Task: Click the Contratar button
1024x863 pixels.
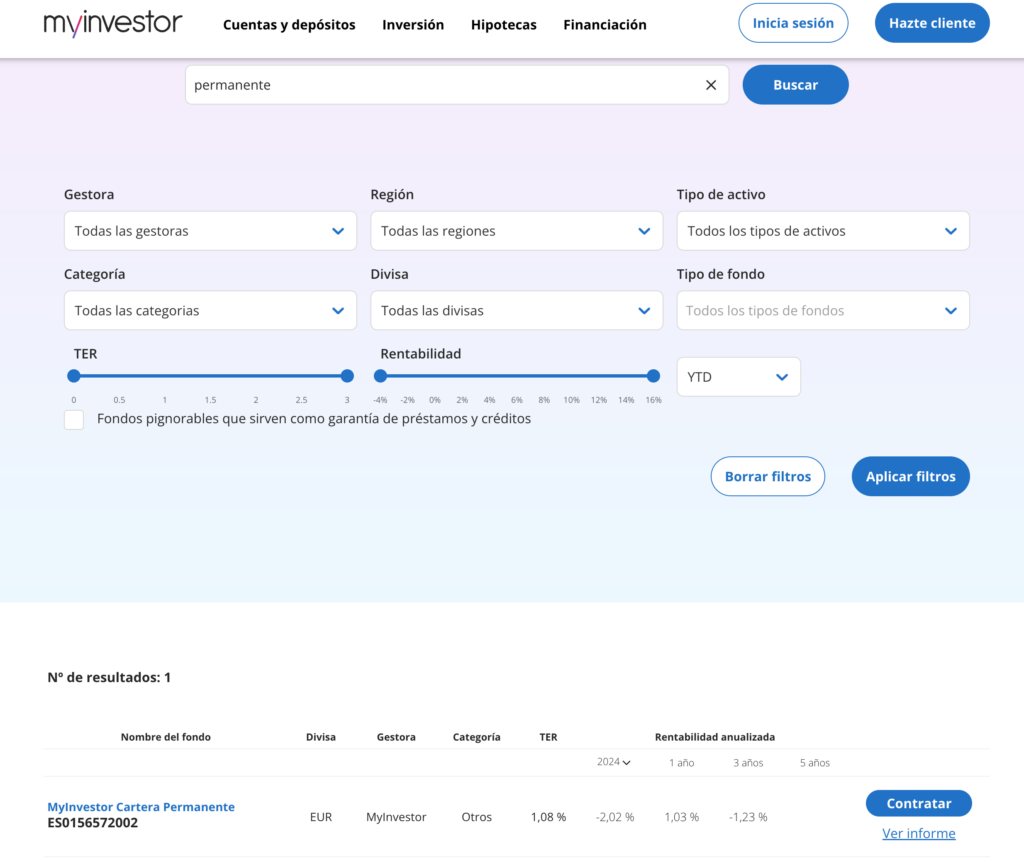Action: [x=919, y=804]
